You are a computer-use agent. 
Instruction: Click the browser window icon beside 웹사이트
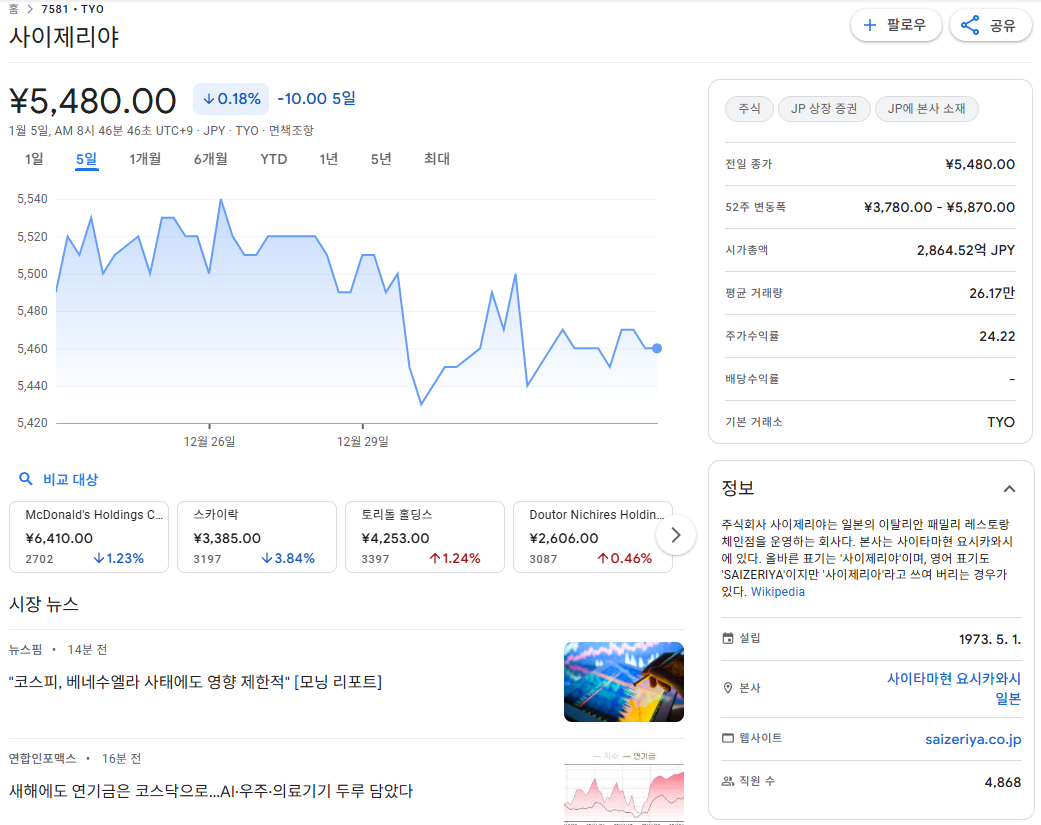[728, 738]
